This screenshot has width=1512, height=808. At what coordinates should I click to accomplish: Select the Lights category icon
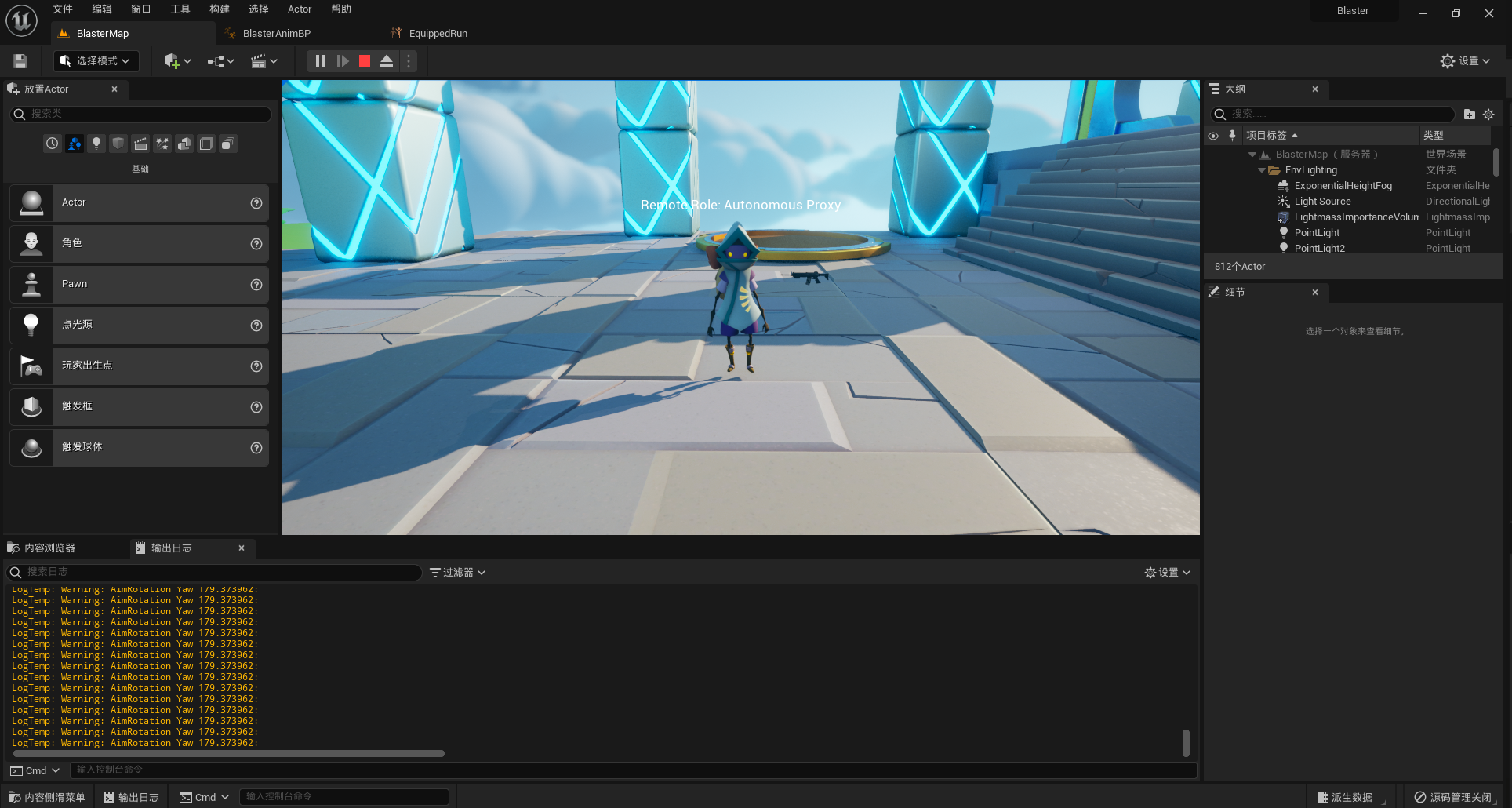click(96, 144)
